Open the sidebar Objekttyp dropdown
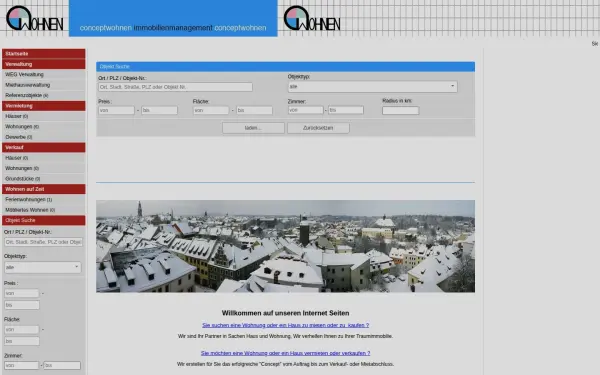 click(x=43, y=267)
